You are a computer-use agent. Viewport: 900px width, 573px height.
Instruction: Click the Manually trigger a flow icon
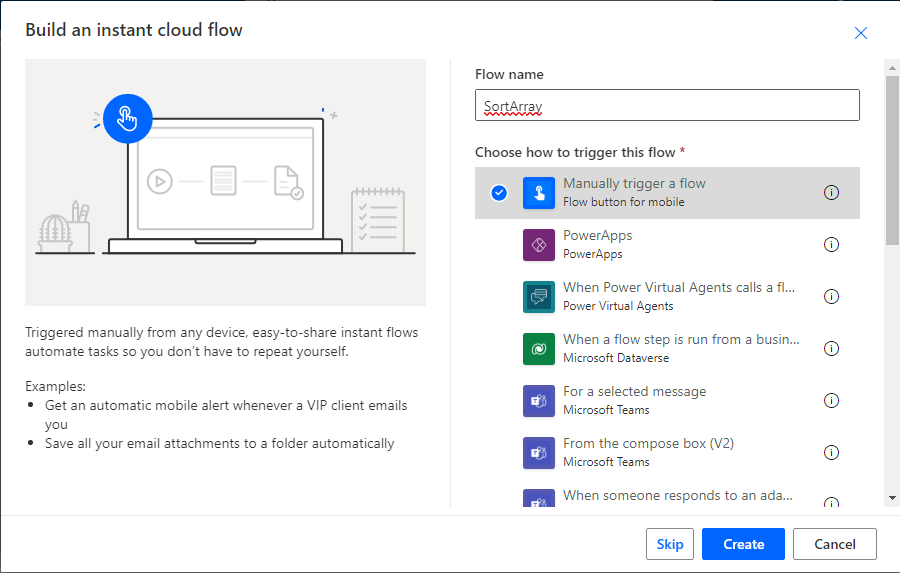pos(538,193)
